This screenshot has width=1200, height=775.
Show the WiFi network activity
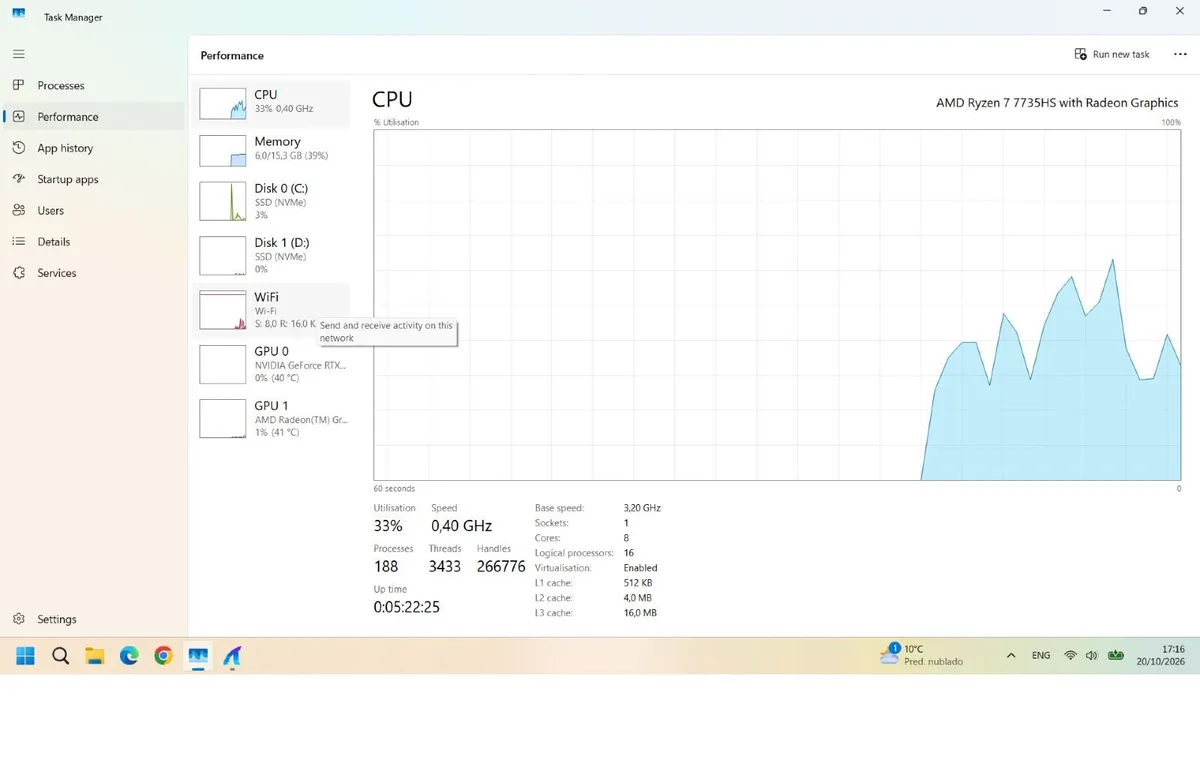pos(271,310)
